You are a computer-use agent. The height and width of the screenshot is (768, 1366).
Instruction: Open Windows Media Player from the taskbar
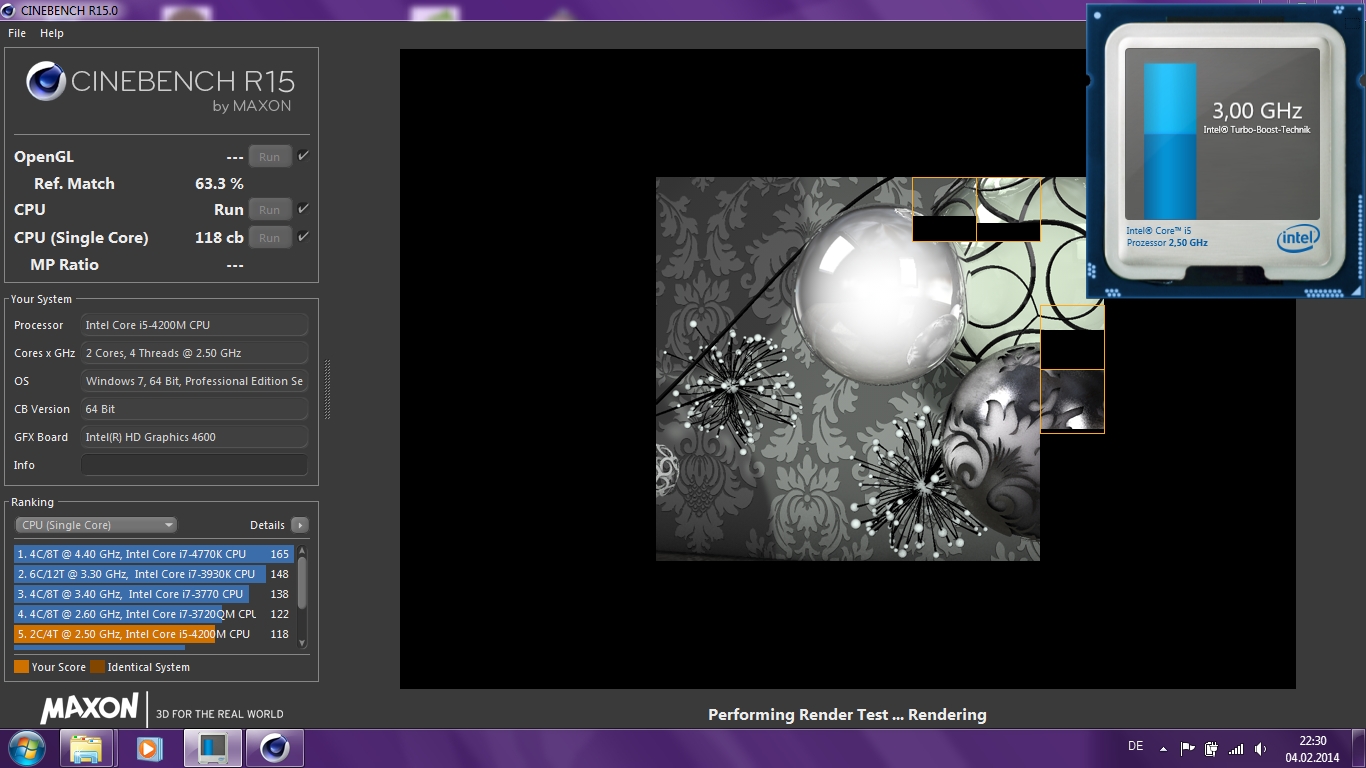(x=148, y=748)
